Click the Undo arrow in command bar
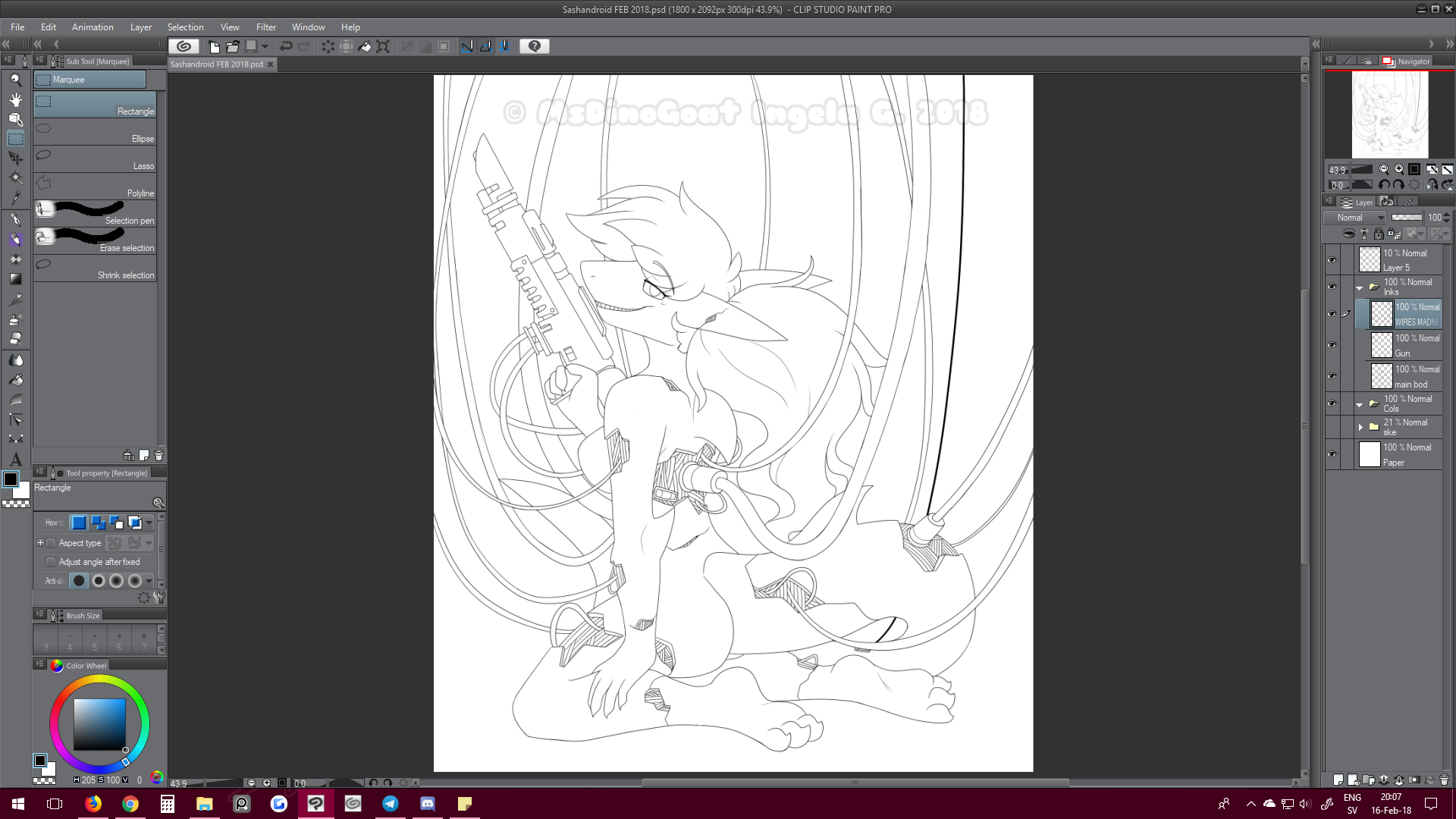Viewport: 1456px width, 819px height. click(285, 46)
